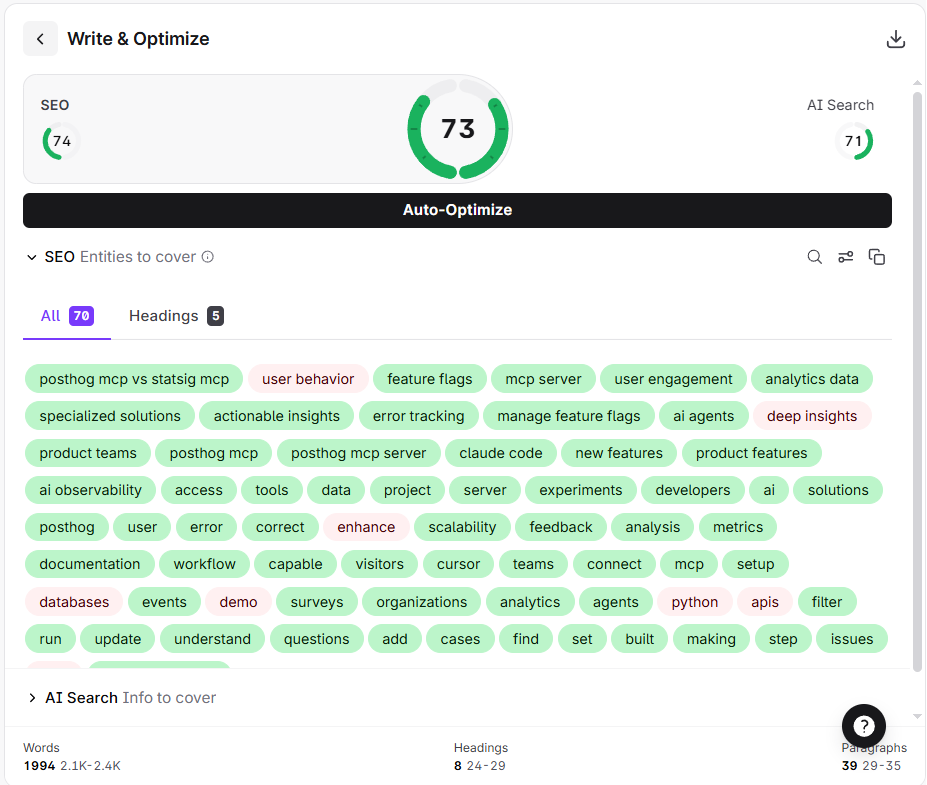Click the 'apis' chip
This screenshot has width=927, height=785.
point(765,602)
